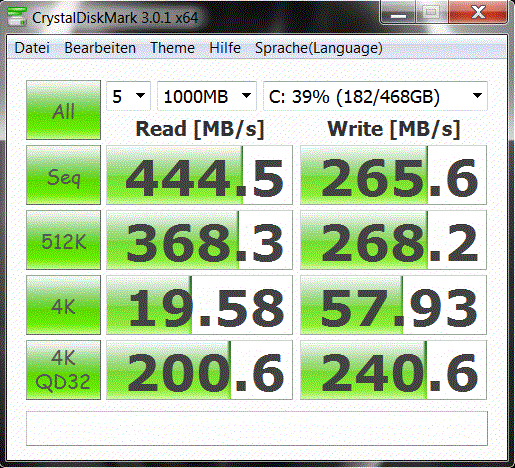This screenshot has width=515, height=468.
Task: Run all benchmarks with the All button
Action: (63, 110)
